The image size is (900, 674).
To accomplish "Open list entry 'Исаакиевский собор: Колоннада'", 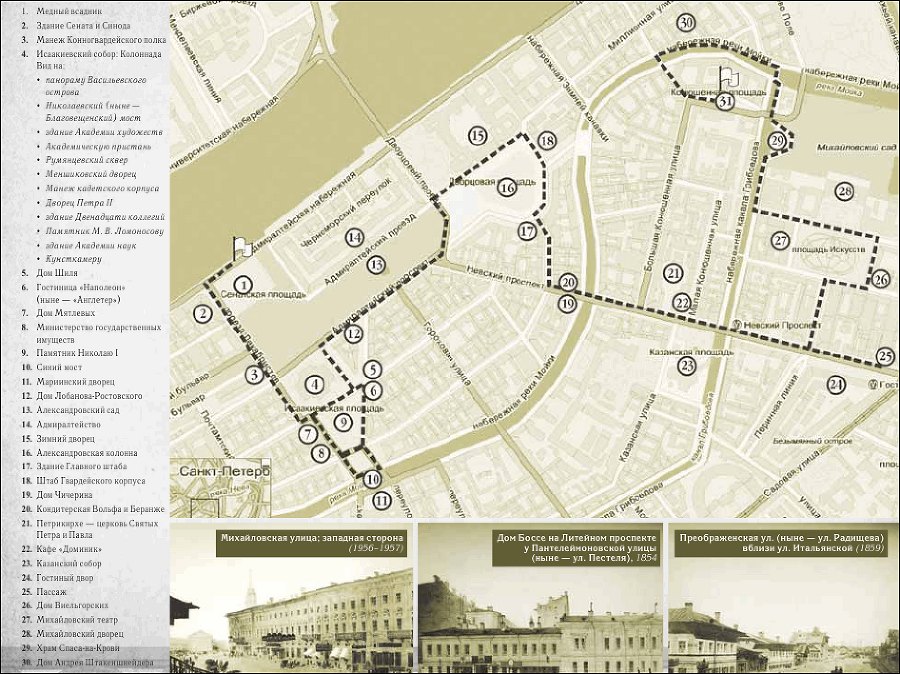I will (x=99, y=54).
